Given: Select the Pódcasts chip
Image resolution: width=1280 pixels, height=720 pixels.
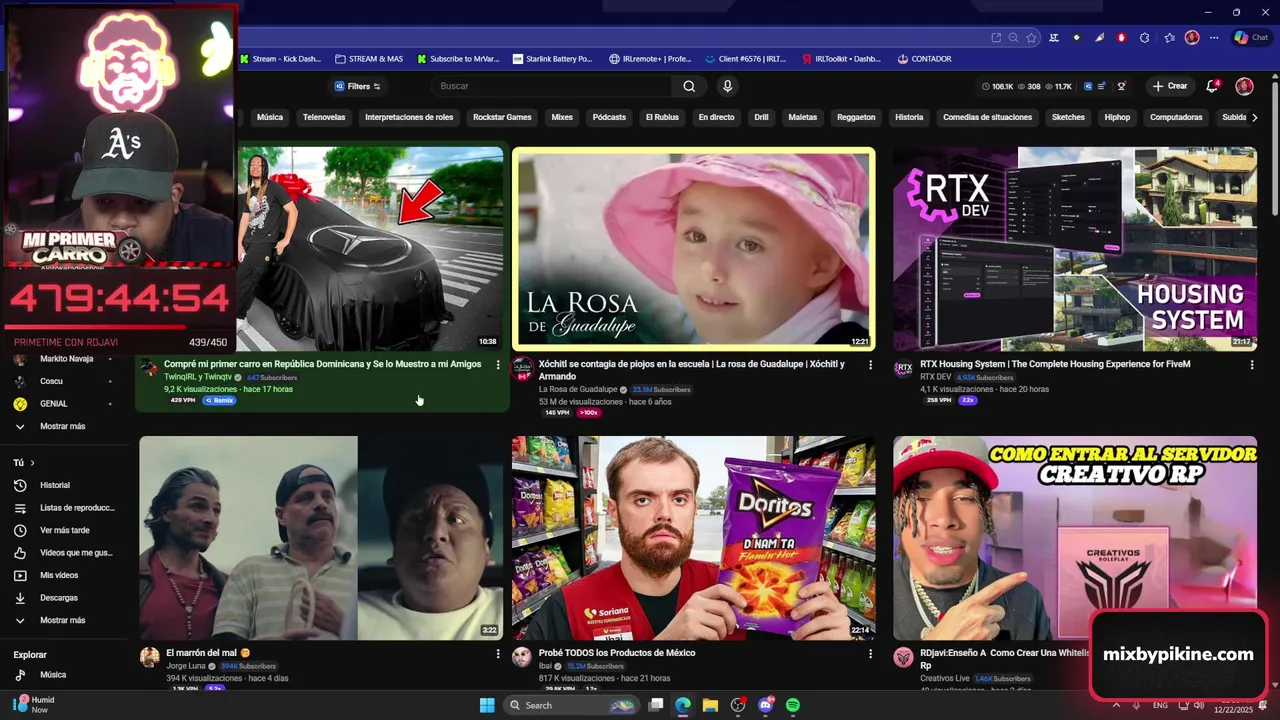Looking at the screenshot, I should coord(609,117).
